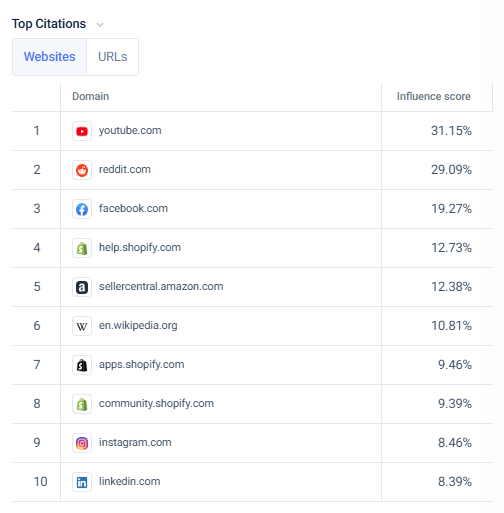The image size is (504, 513).
Task: Click the Amazon seller central icon
Action: [x=82, y=287]
